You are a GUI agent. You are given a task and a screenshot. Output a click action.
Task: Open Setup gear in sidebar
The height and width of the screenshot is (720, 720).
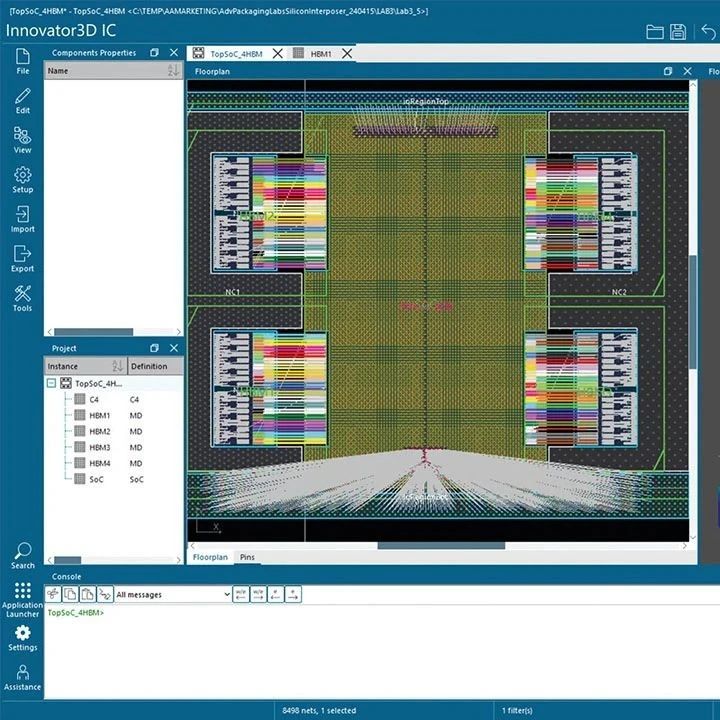point(22,180)
